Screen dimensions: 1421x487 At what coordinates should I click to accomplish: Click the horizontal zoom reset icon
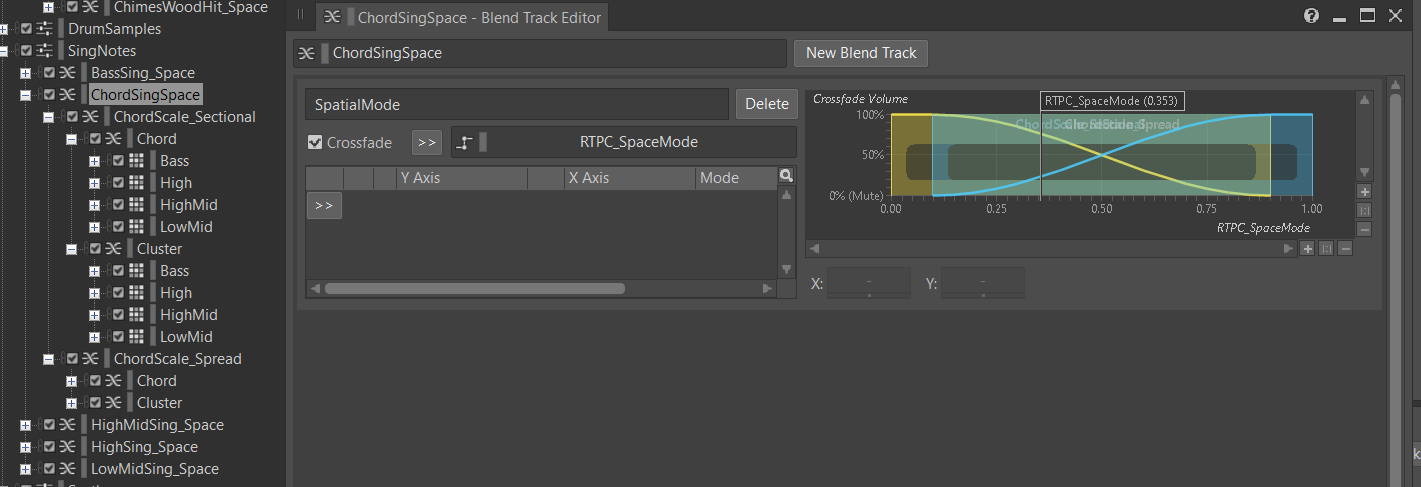[1326, 249]
